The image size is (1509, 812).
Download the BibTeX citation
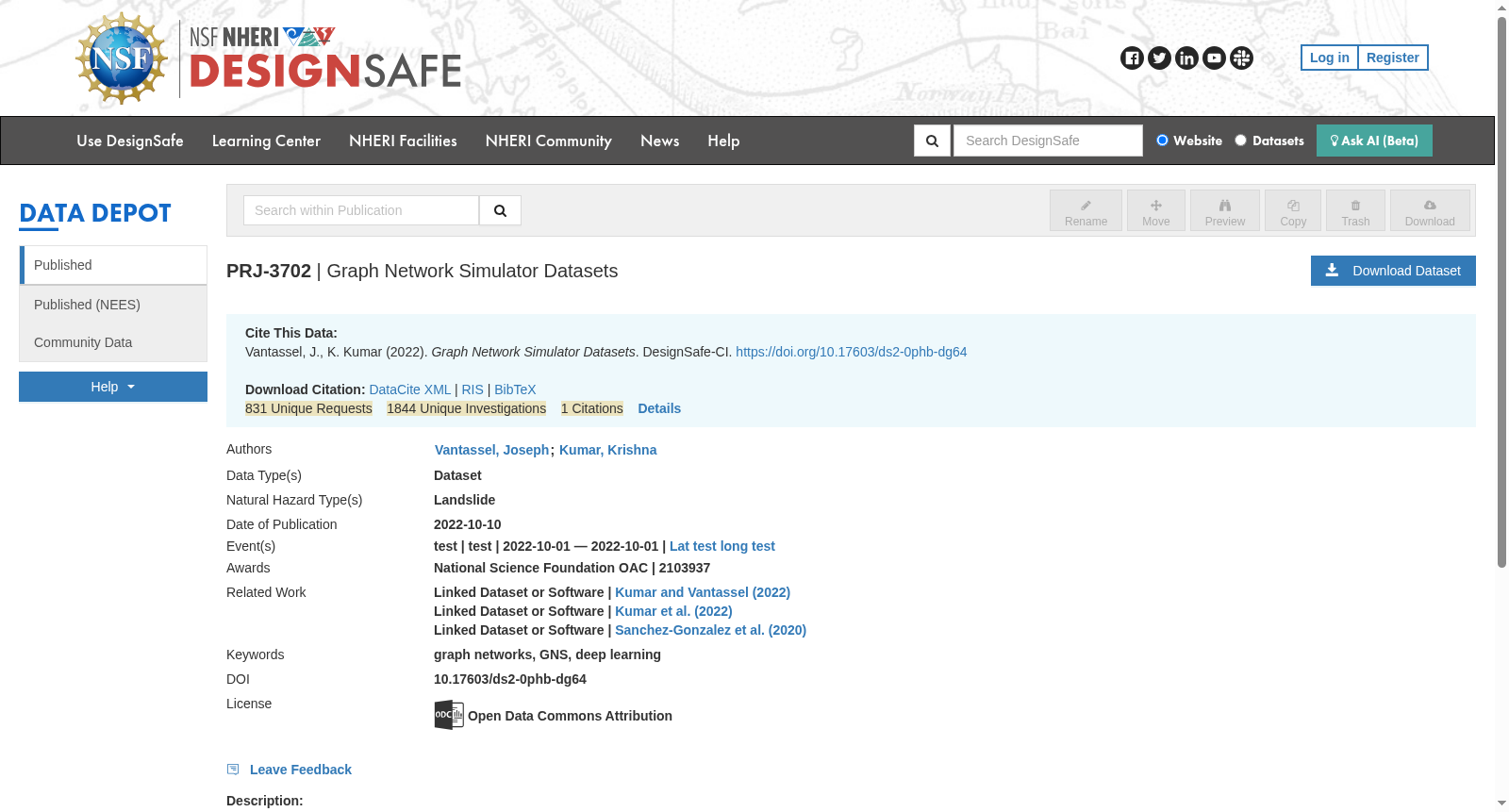click(515, 389)
